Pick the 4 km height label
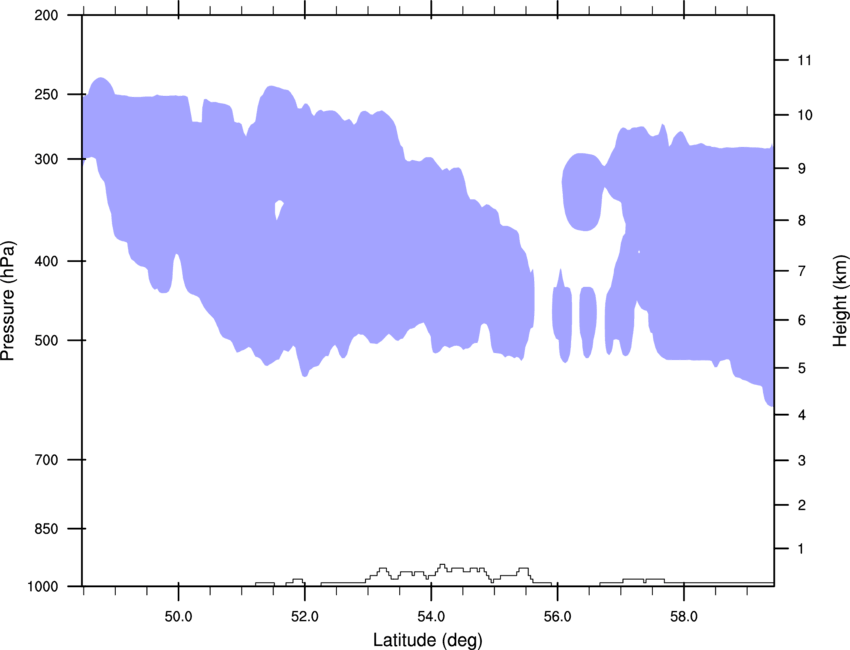The height and width of the screenshot is (650, 850). 802,415
